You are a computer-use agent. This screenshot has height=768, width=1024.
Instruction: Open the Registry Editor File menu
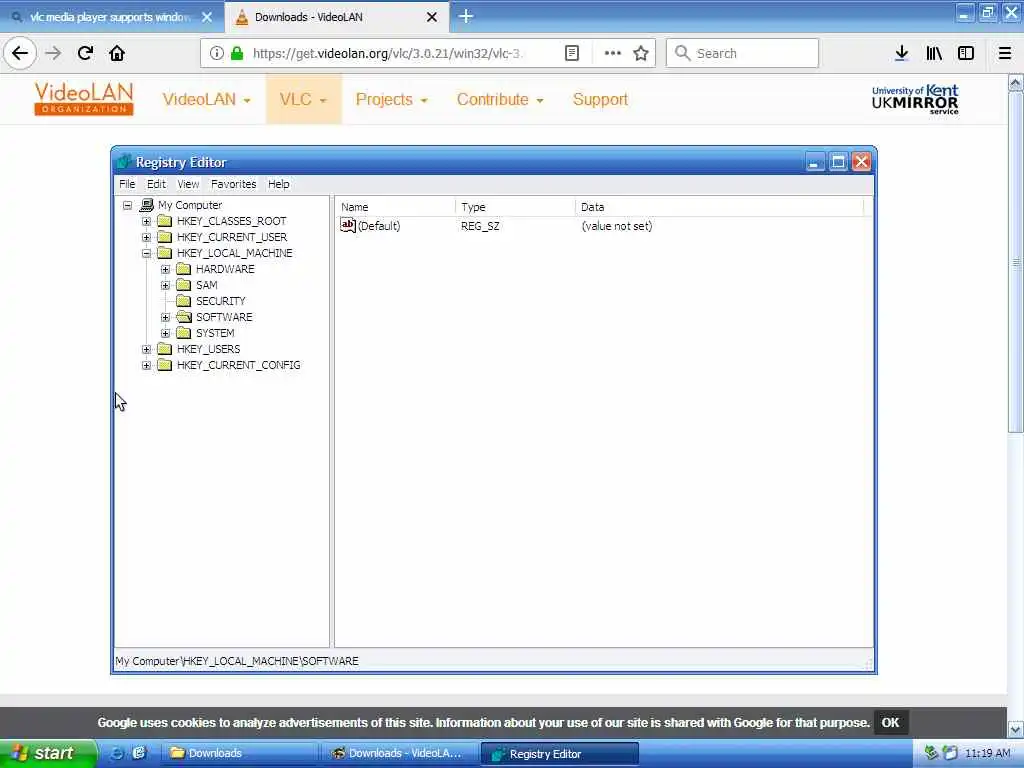click(127, 184)
